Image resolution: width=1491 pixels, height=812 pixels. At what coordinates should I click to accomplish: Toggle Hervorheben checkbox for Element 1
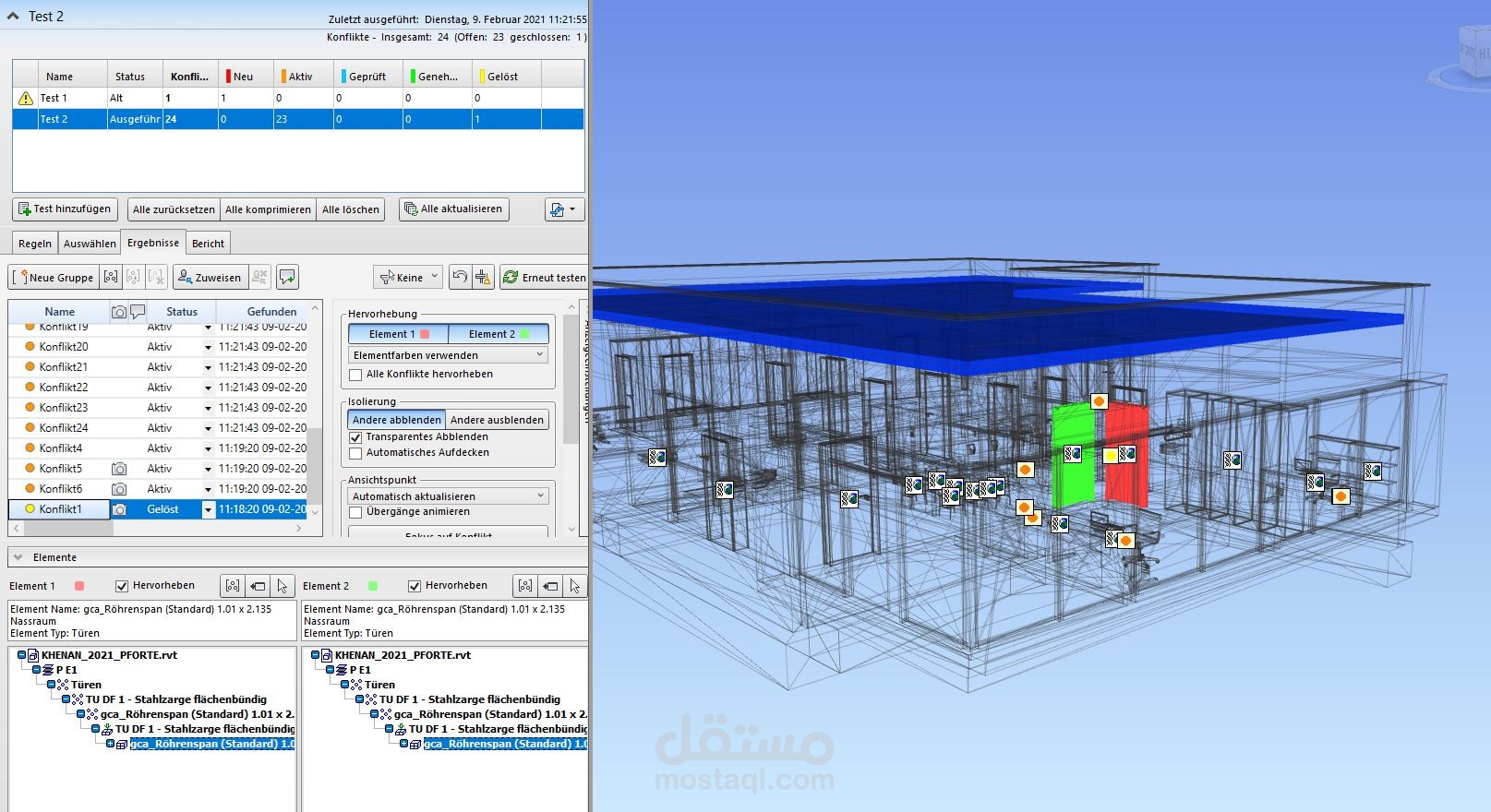pos(122,586)
